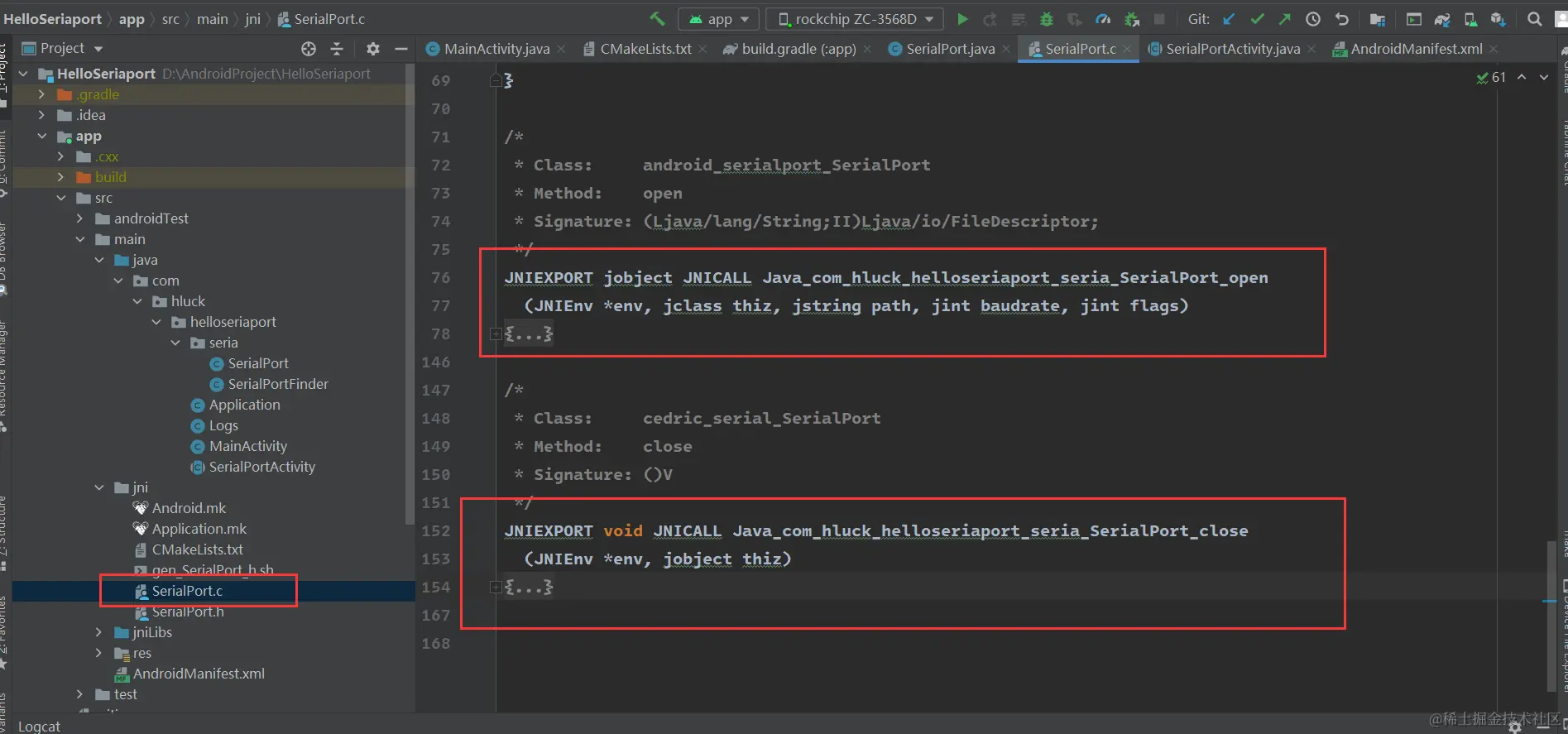Open the app run configuration dropdown
The image size is (1568, 734).
[719, 18]
